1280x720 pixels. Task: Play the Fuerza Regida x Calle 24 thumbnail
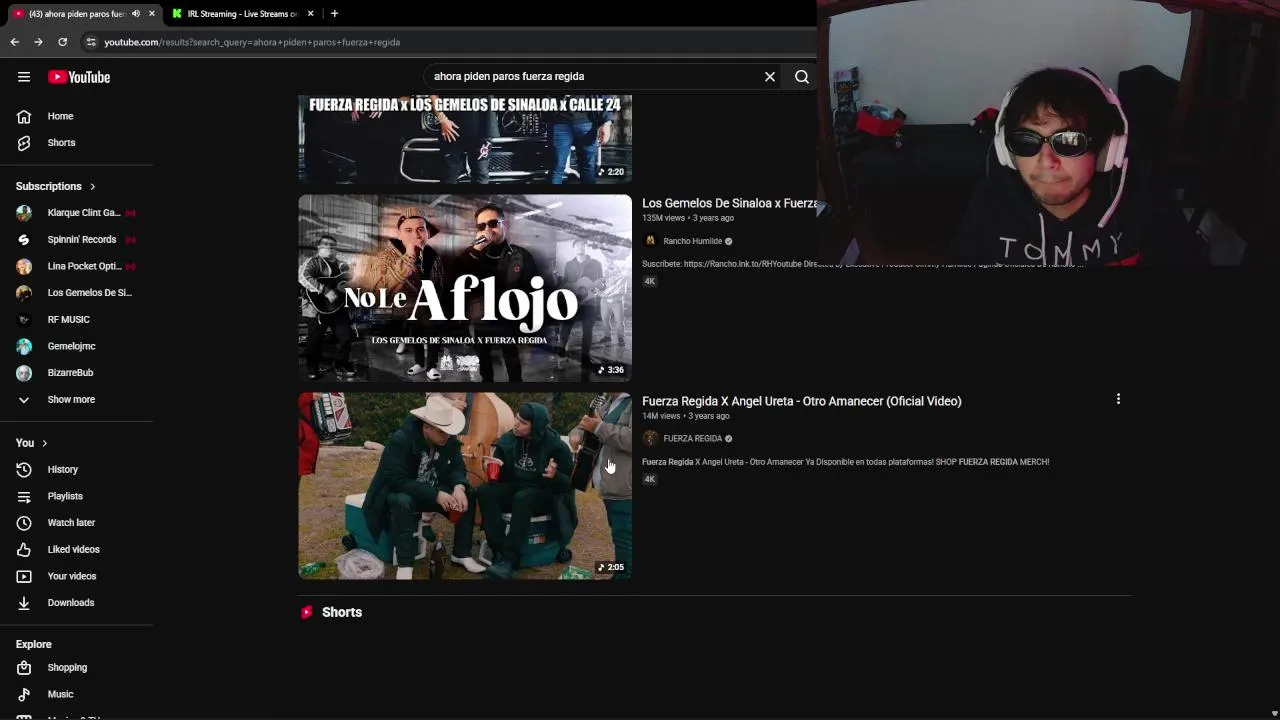[465, 139]
